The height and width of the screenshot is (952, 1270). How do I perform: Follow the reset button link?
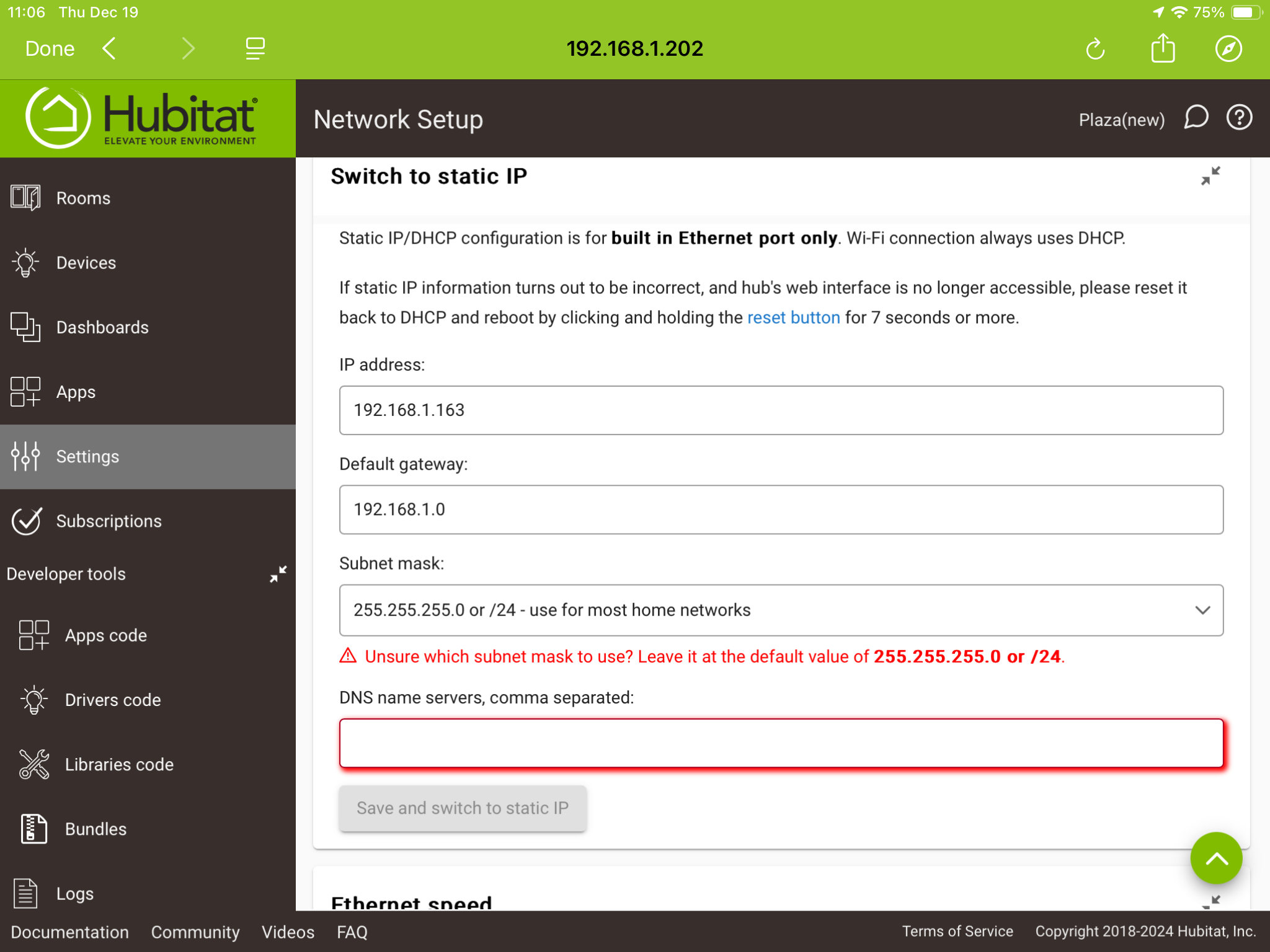[793, 318]
